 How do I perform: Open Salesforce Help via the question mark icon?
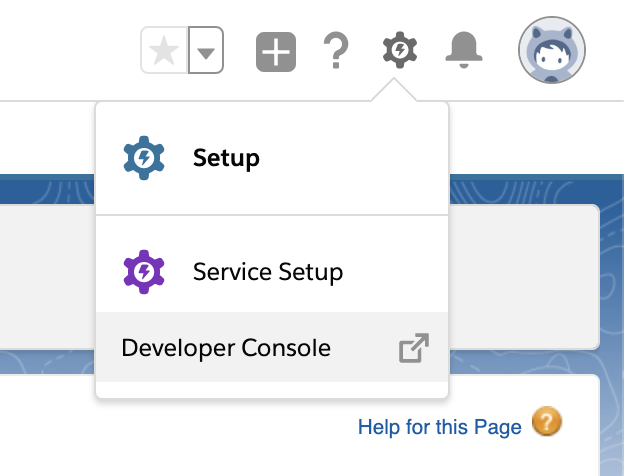338,50
